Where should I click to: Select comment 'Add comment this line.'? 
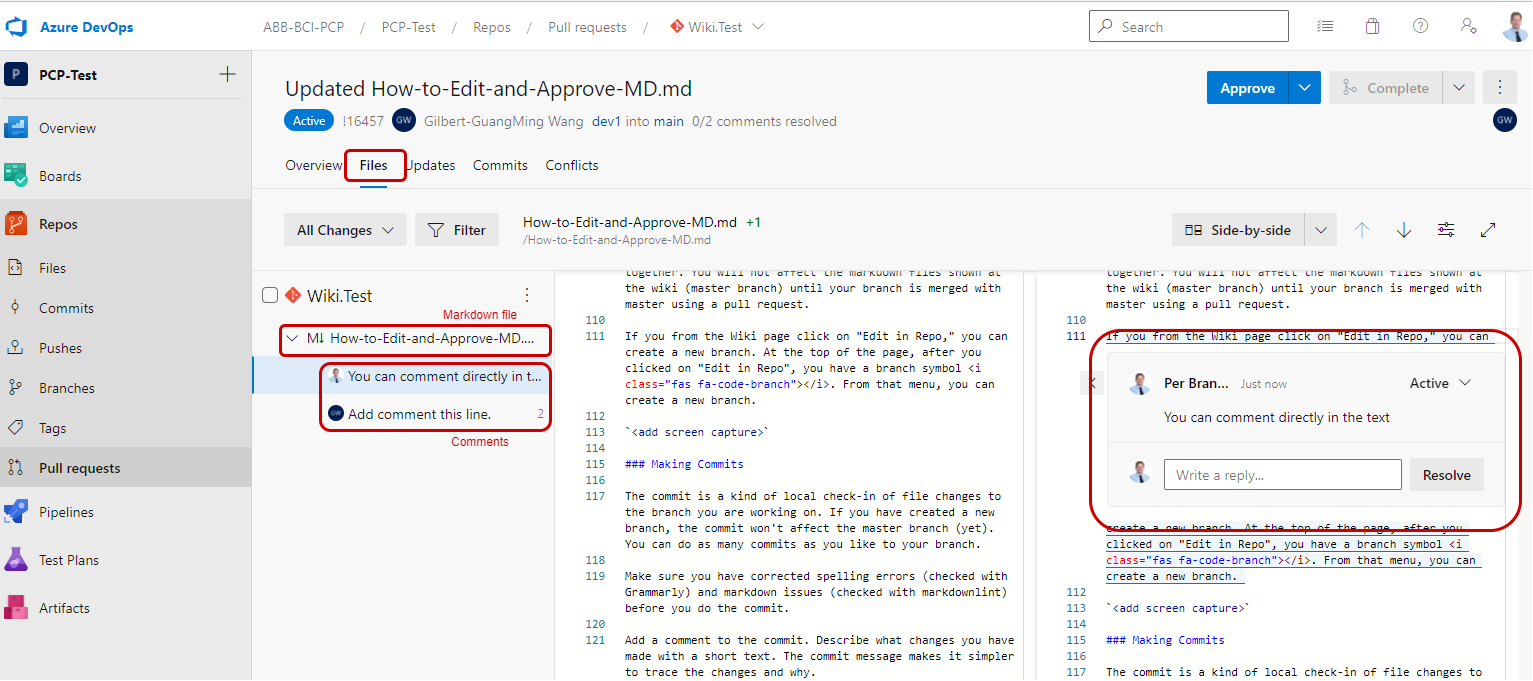tap(403, 413)
